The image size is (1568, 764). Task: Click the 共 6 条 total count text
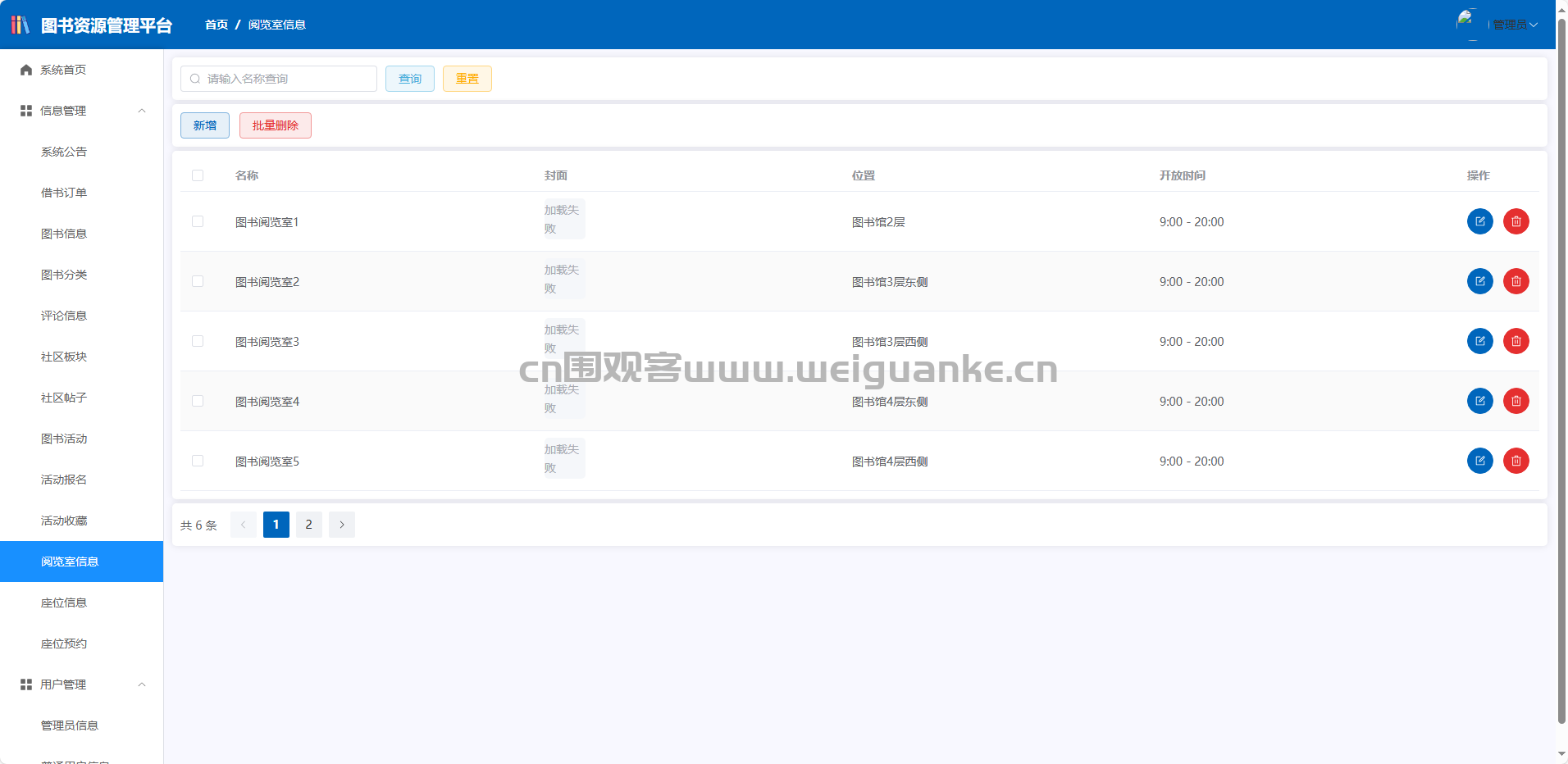click(x=199, y=525)
